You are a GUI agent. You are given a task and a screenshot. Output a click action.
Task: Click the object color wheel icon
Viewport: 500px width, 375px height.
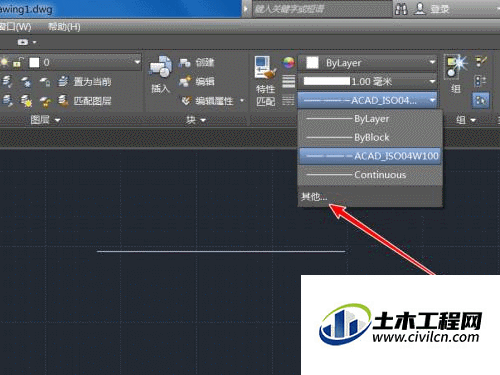(x=288, y=62)
